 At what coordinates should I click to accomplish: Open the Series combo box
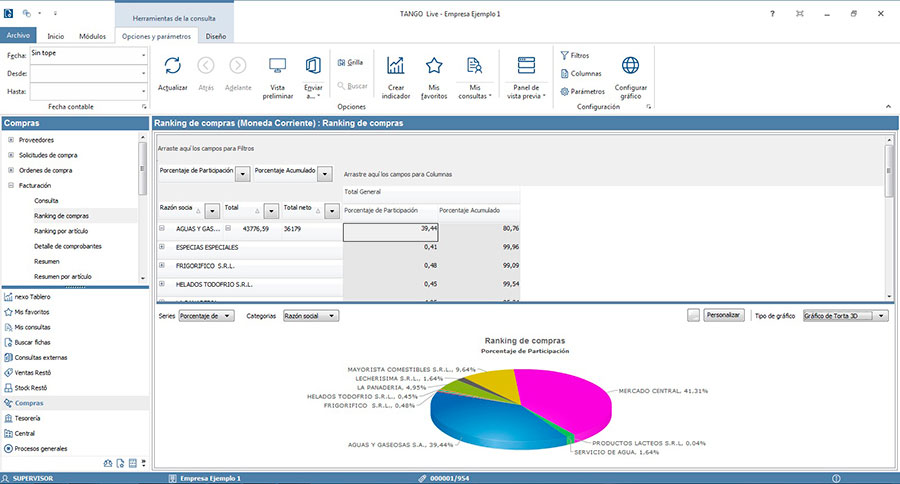[207, 316]
